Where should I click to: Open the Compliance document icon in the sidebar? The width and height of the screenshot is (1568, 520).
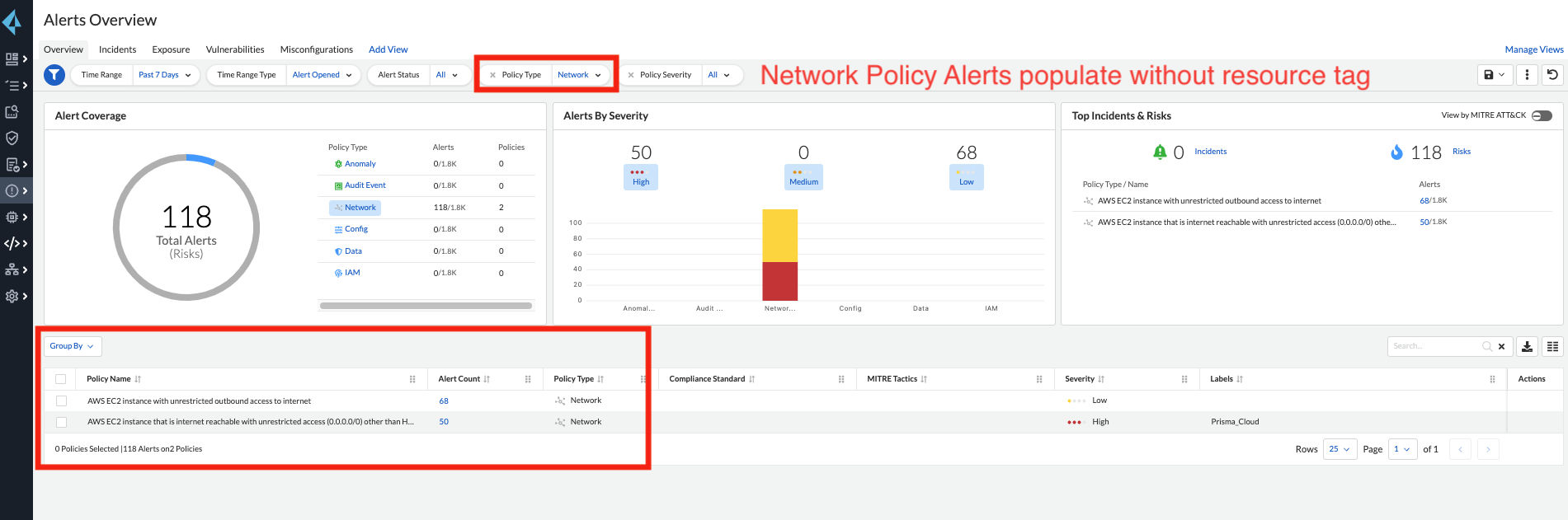pos(12,164)
